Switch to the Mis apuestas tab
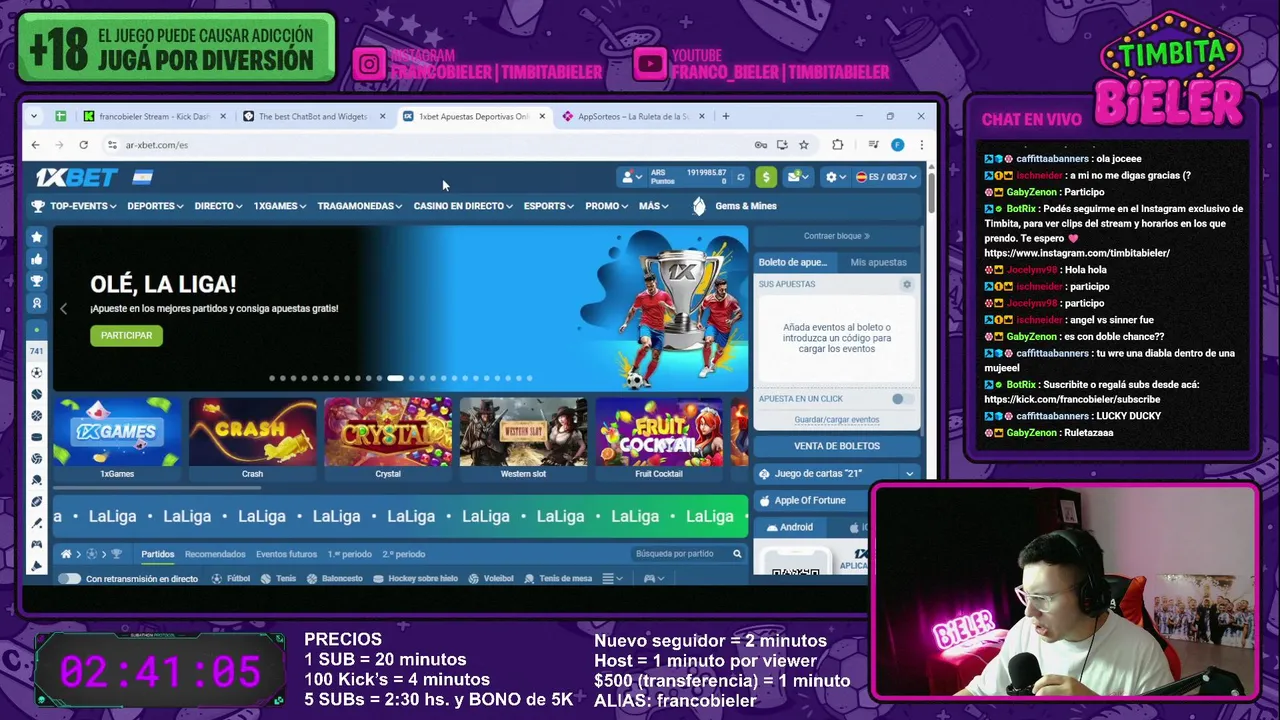The image size is (1280, 720). point(878,262)
